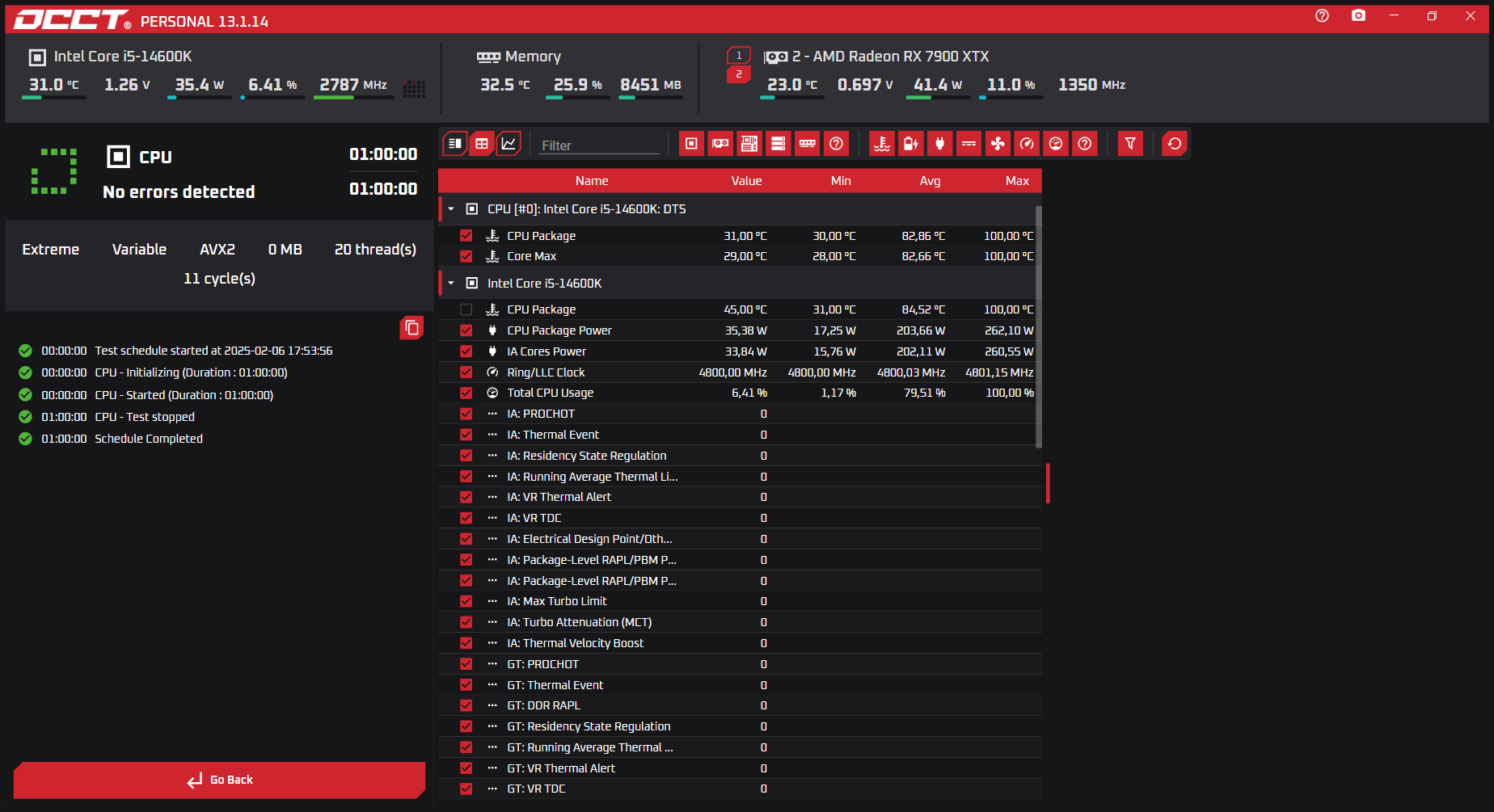1494x812 pixels.
Task: Click the sensor table vertical scrollbar
Action: tap(1039, 326)
